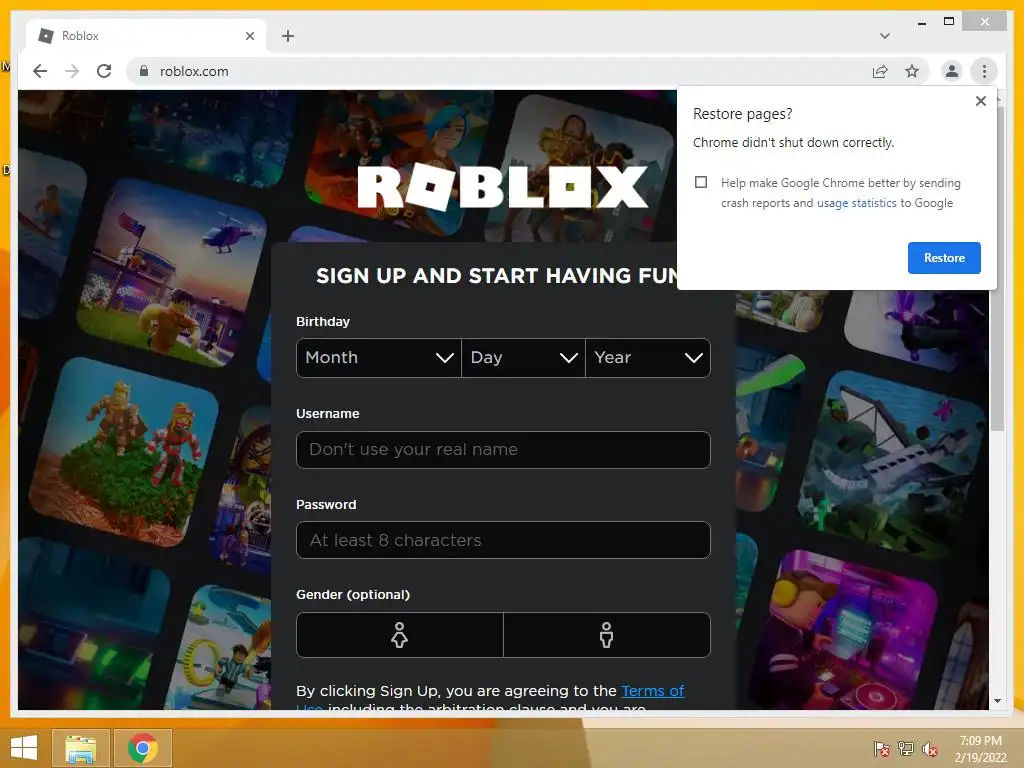
Task: Expand the Day dropdown
Action: 523,358
